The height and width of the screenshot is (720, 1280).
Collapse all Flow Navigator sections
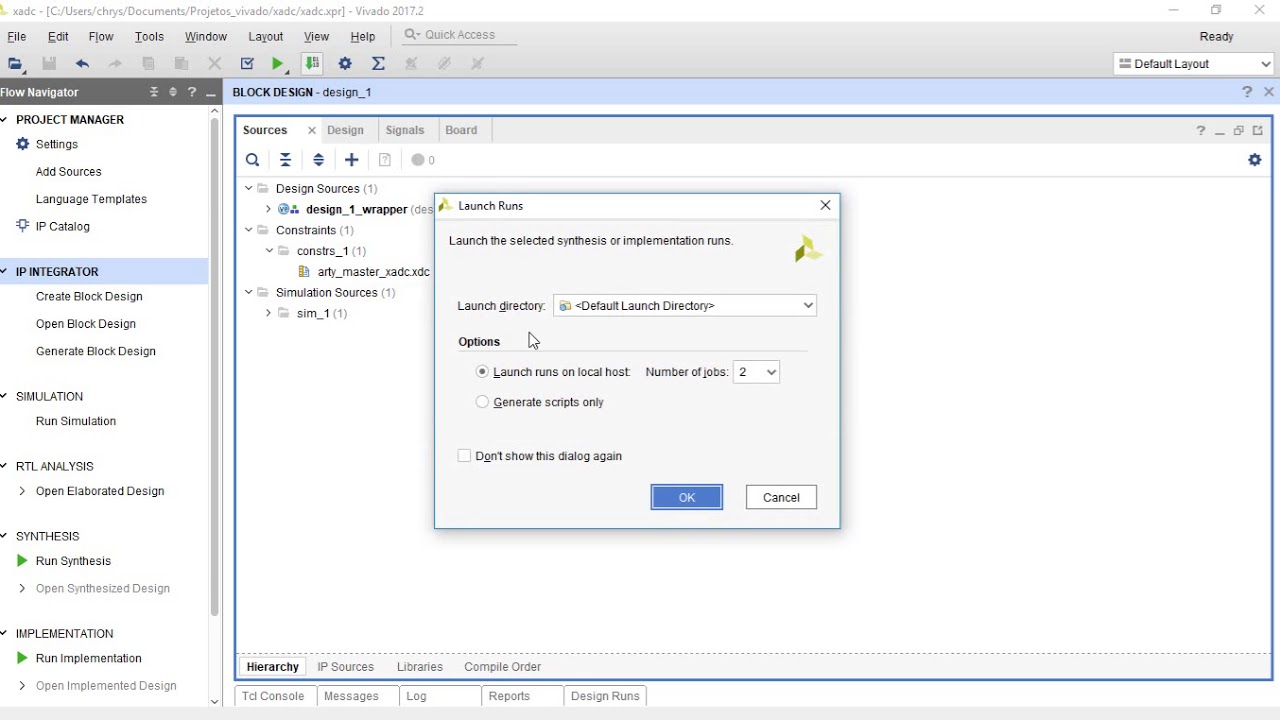pos(154,92)
